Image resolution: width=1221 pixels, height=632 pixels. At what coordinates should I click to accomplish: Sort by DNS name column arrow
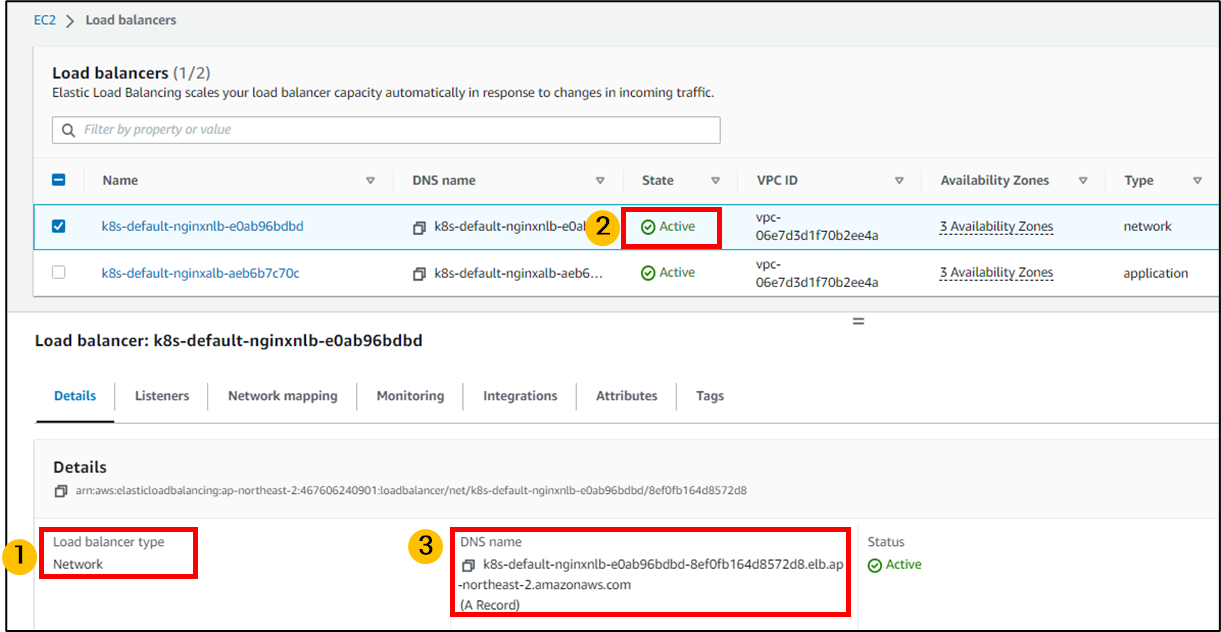(x=600, y=181)
